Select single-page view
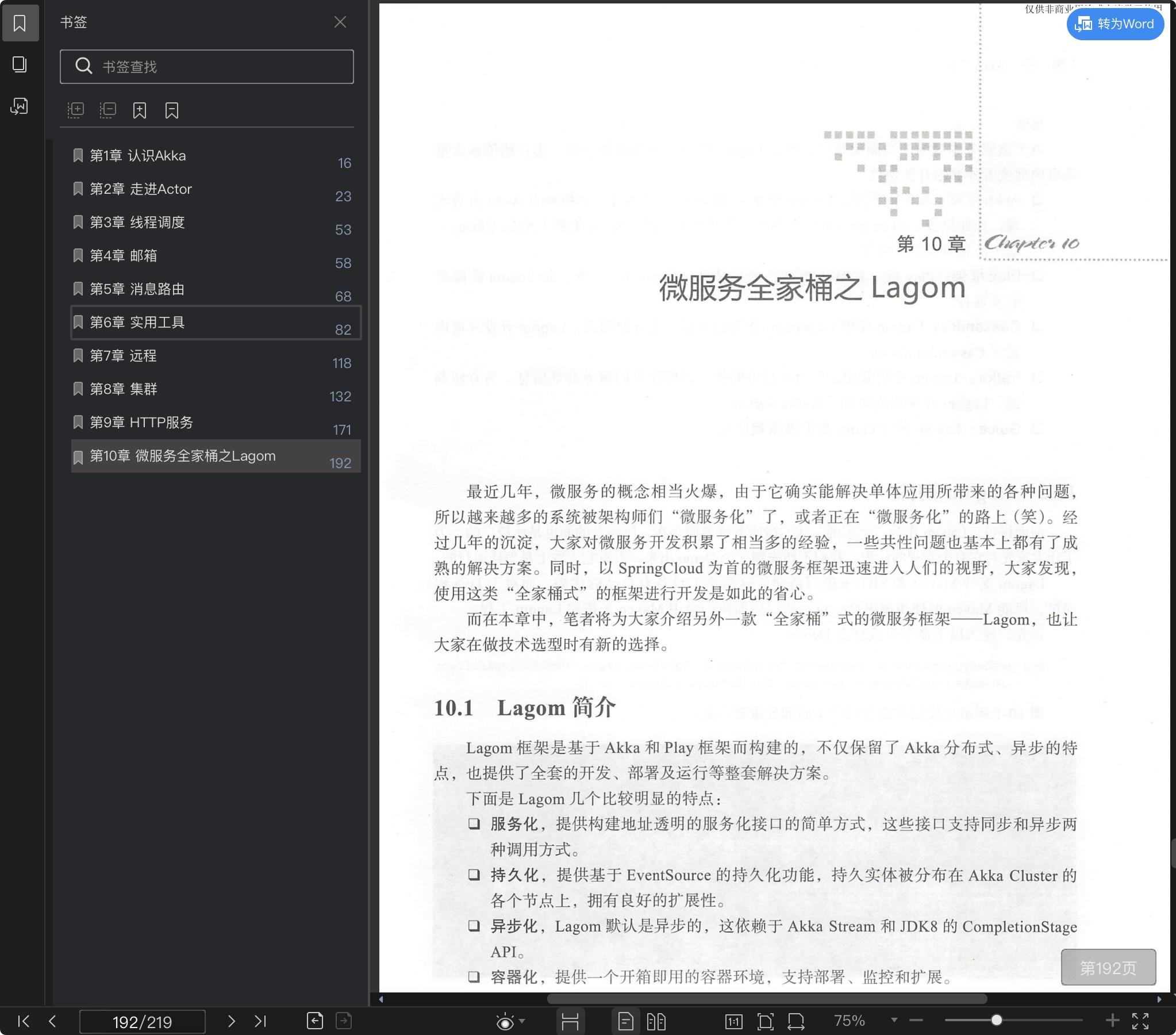 pyautogui.click(x=625, y=1021)
